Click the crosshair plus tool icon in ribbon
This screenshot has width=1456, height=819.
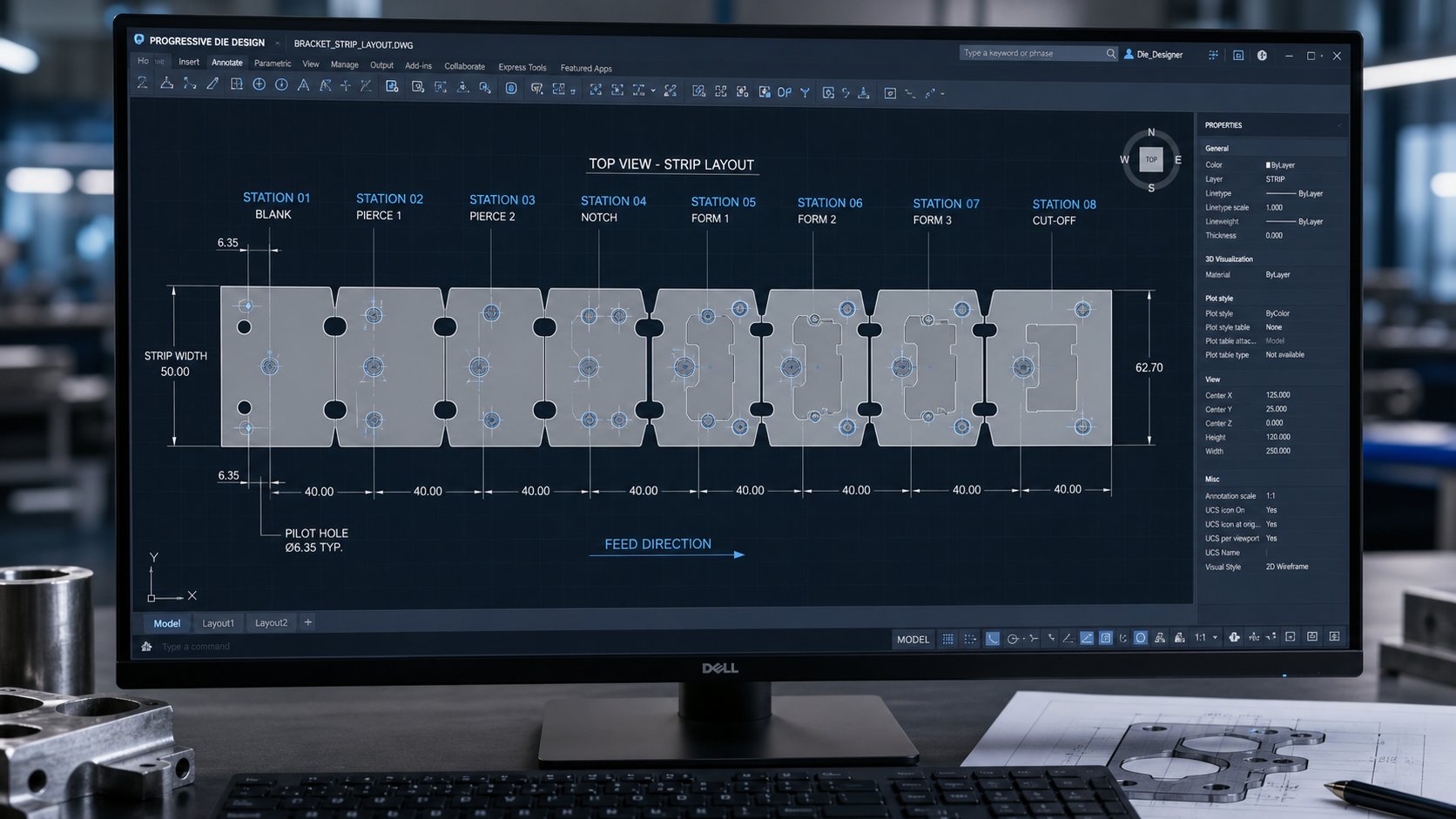tap(346, 85)
